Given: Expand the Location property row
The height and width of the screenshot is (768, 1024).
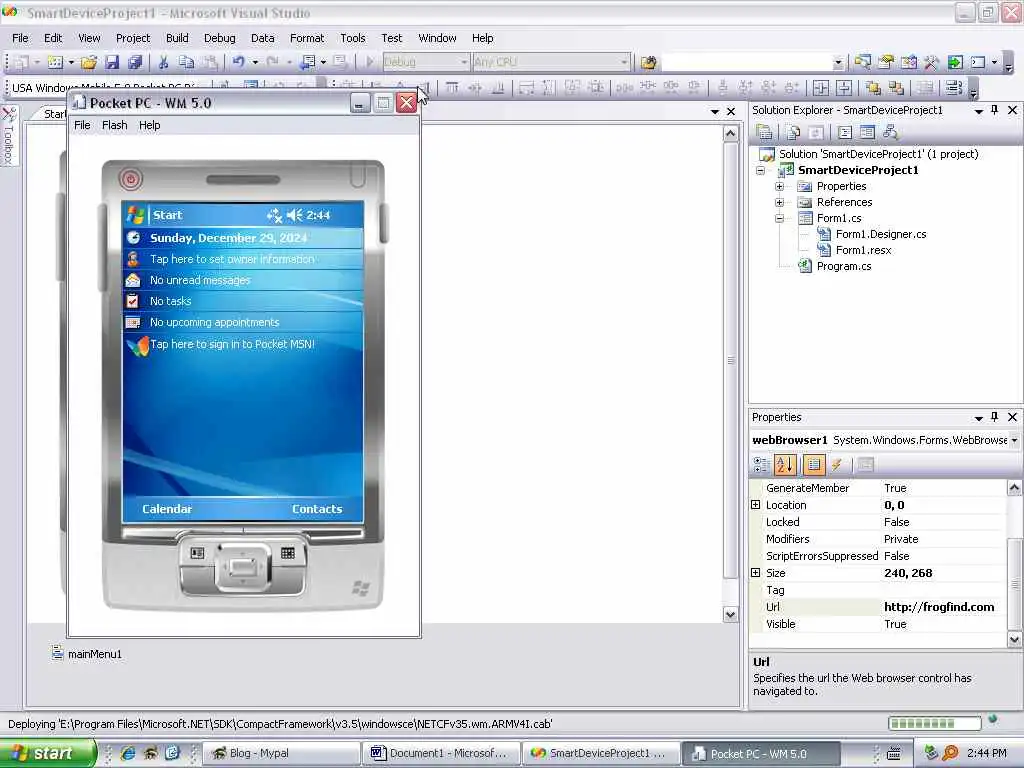Looking at the screenshot, I should [x=756, y=505].
